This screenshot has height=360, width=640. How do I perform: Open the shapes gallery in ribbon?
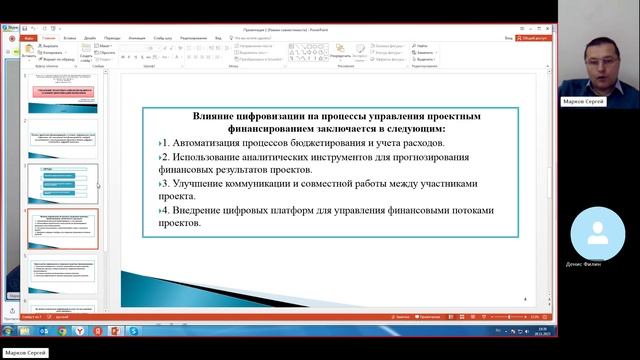[x=308, y=52]
